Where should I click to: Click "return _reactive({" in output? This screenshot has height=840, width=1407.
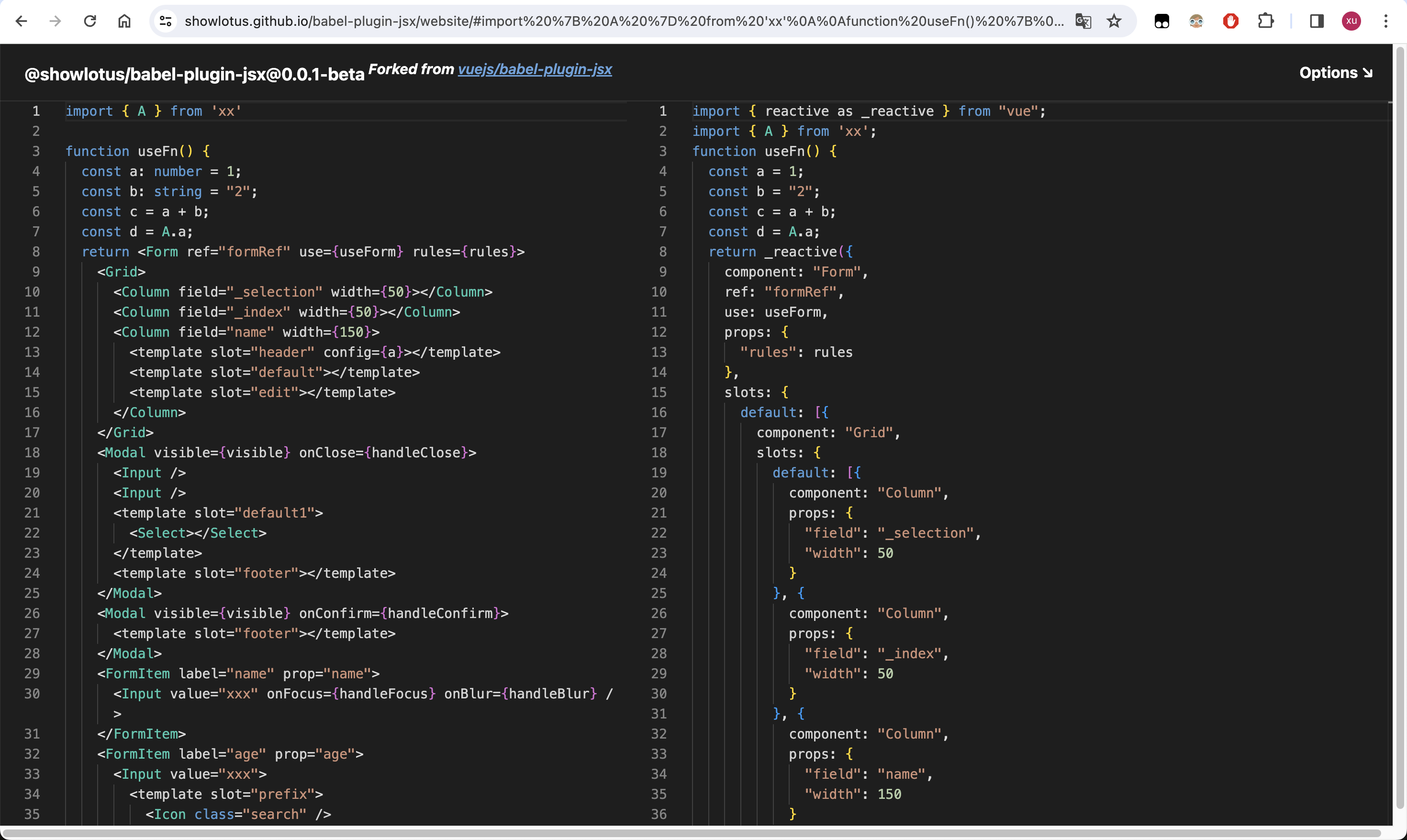pyautogui.click(x=780, y=252)
